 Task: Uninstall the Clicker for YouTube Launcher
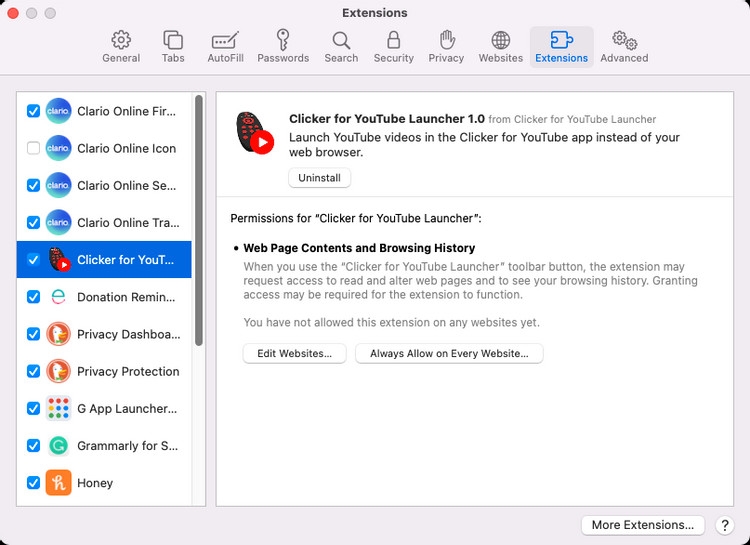pyautogui.click(x=319, y=178)
